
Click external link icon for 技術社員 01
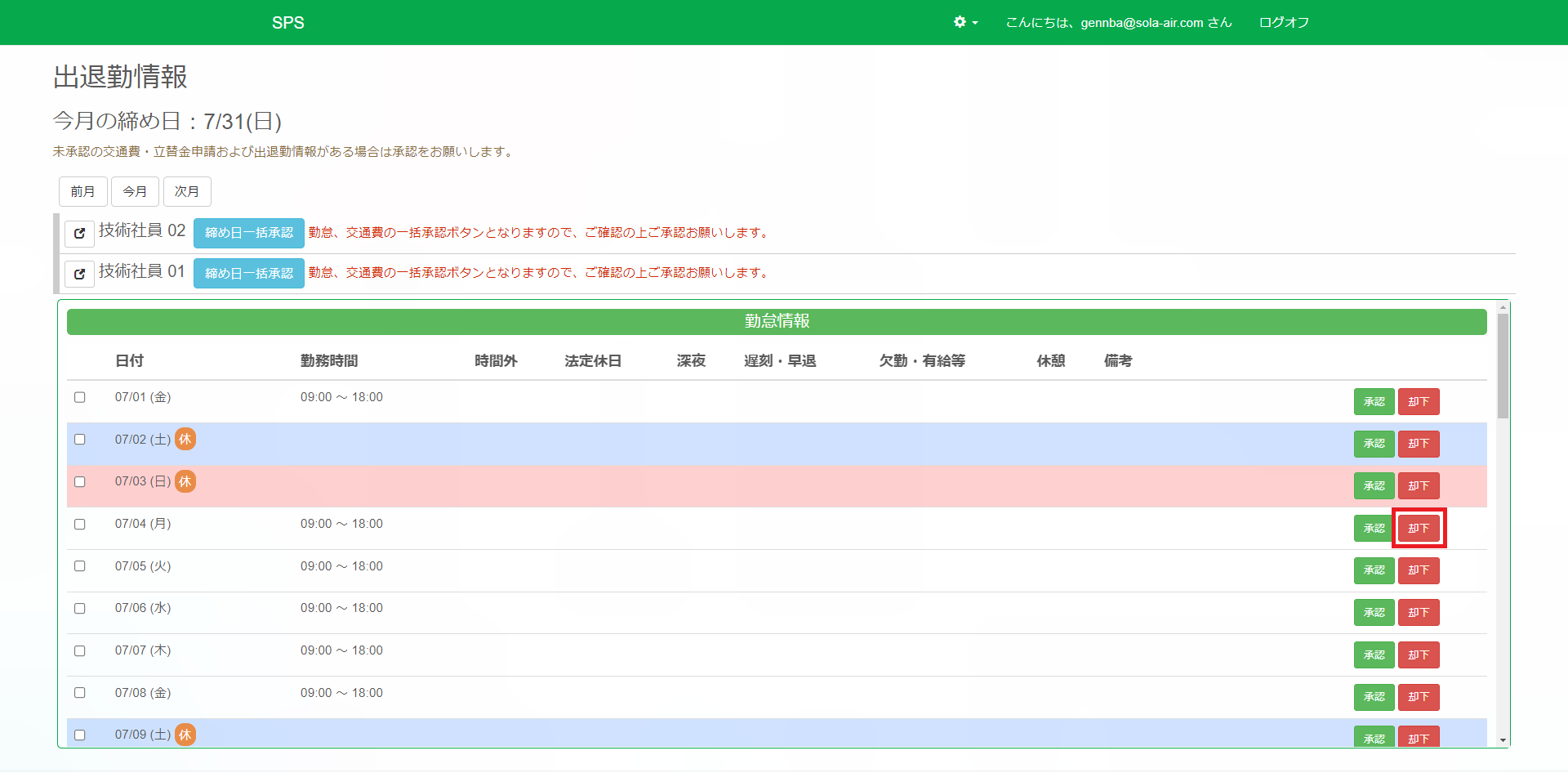(x=79, y=274)
